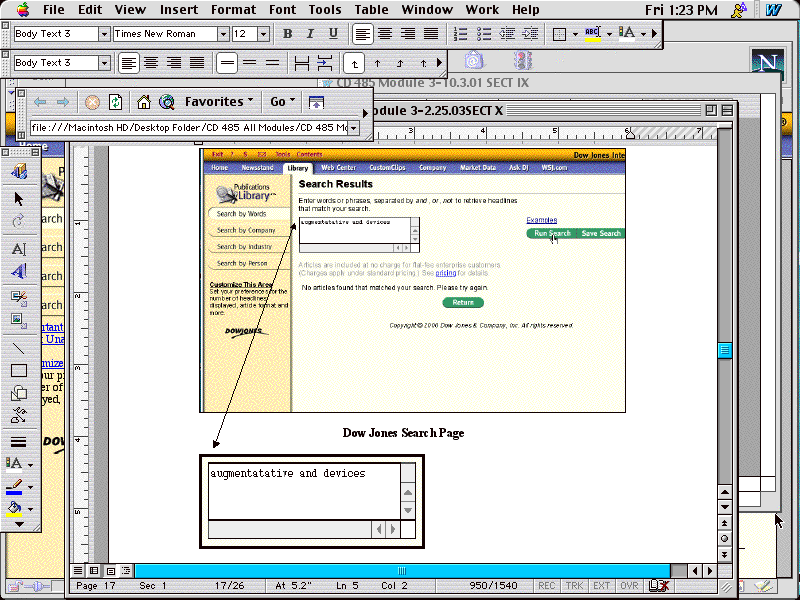The image size is (800, 600).
Task: Open the Table menu
Action: point(371,10)
